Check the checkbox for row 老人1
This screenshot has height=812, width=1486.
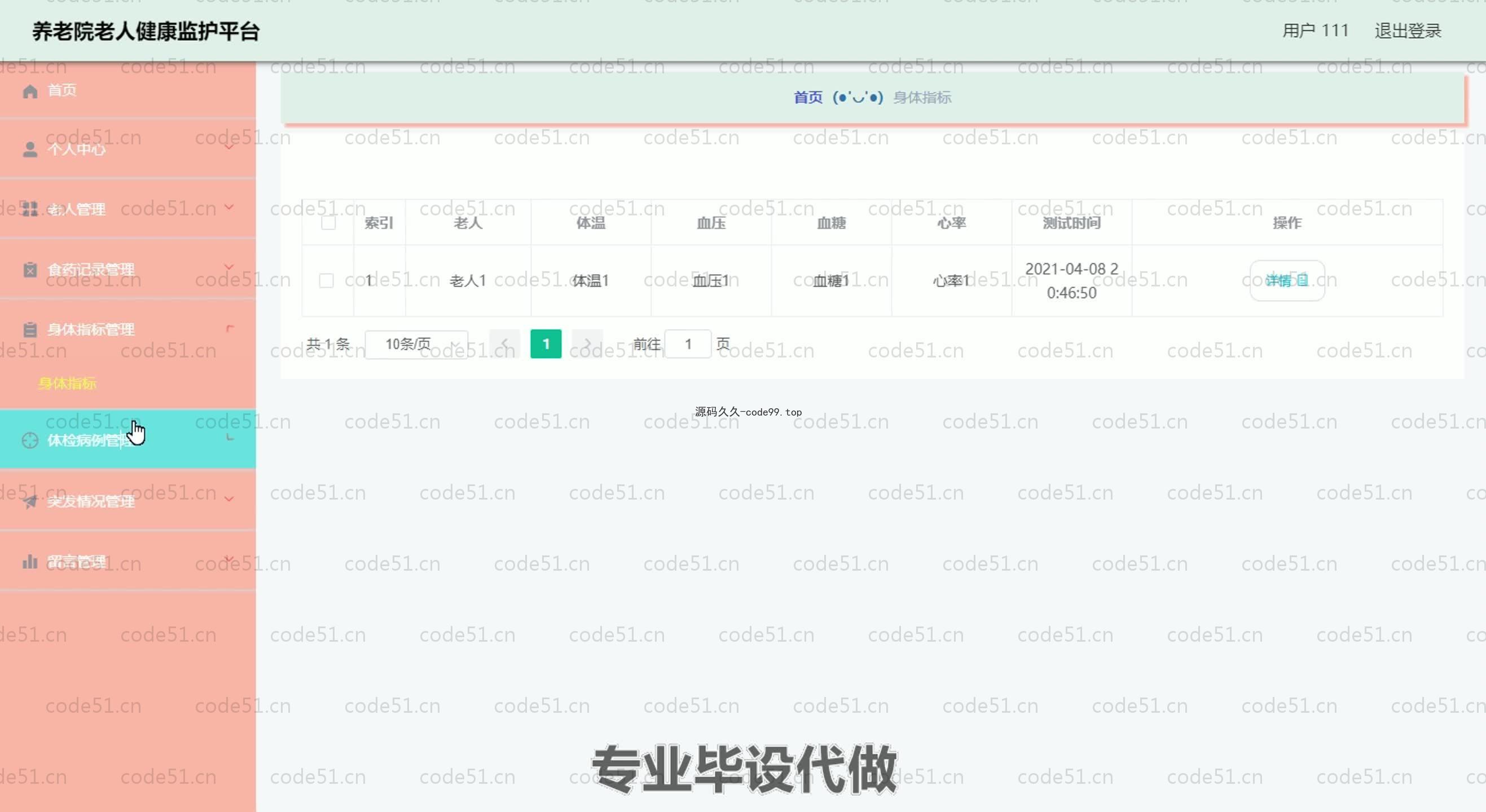coord(326,280)
